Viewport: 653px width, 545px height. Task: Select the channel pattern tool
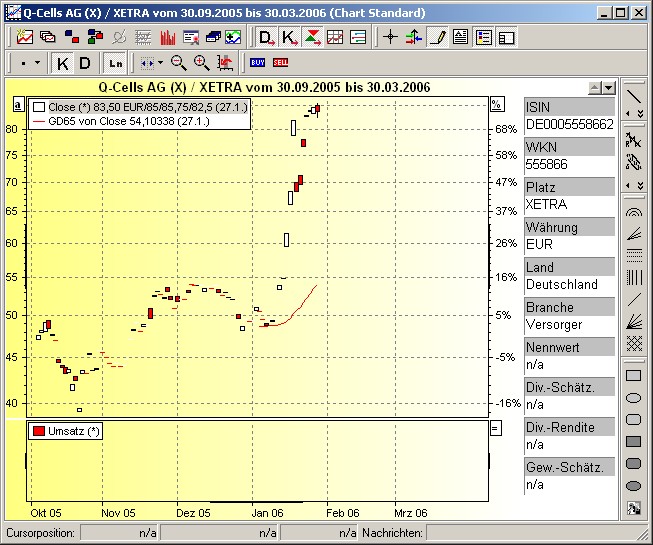(x=633, y=162)
